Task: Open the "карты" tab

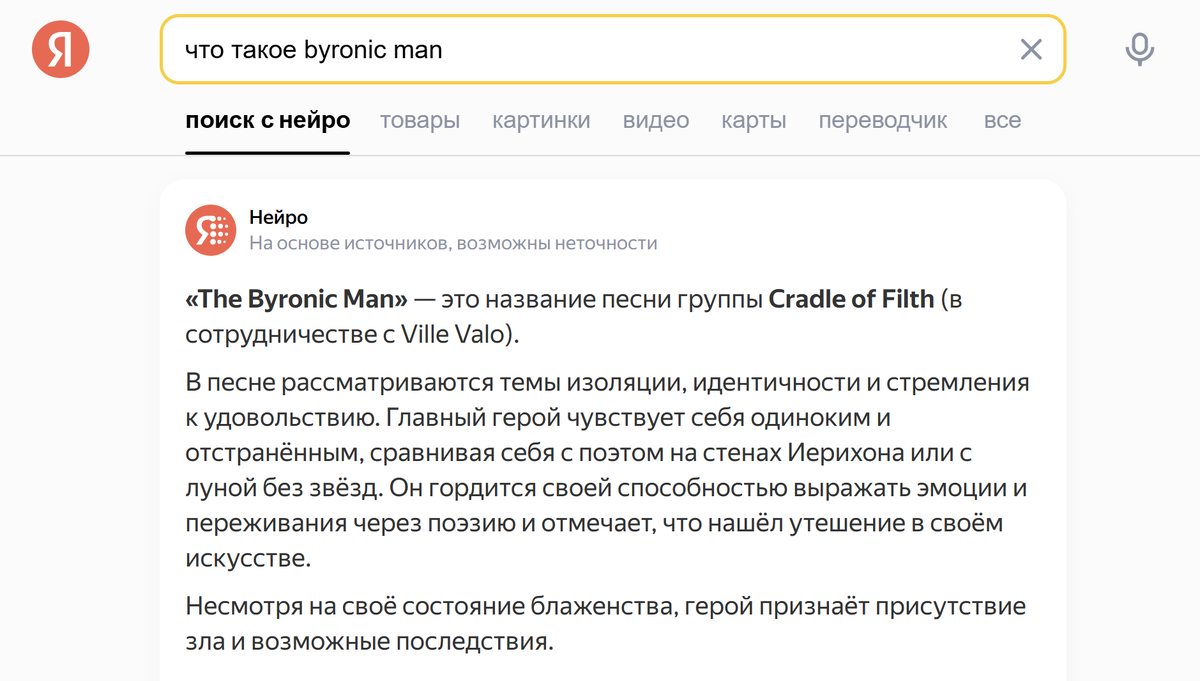Action: pos(753,119)
